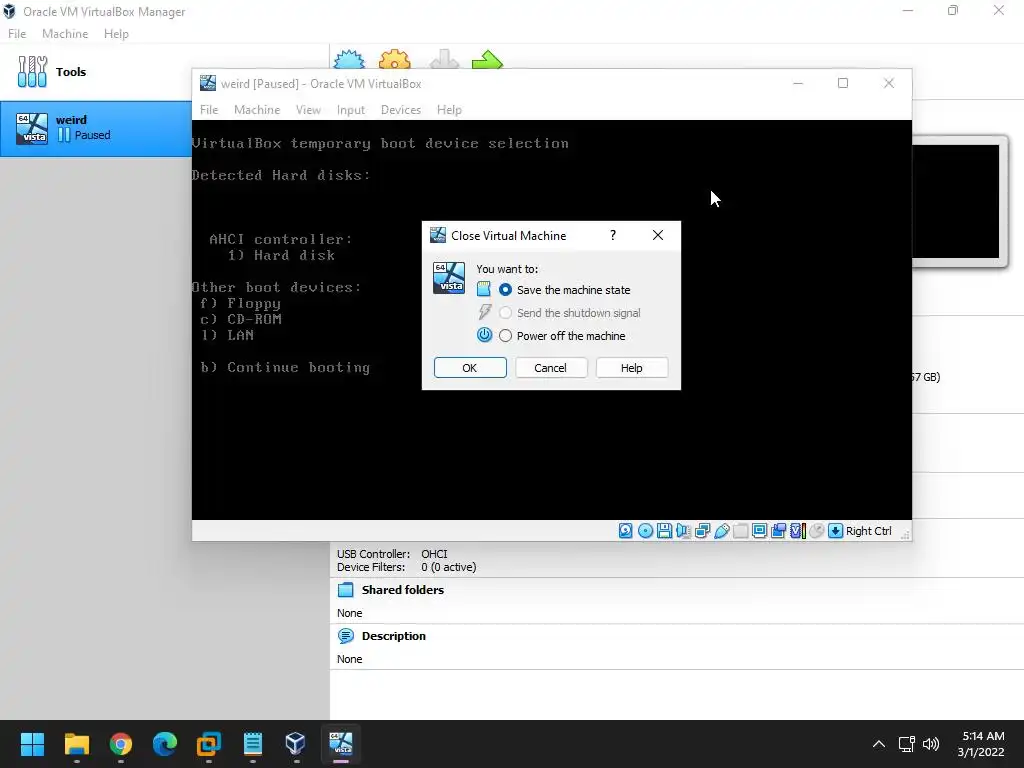Open View menu in the VM window
Image resolution: width=1024 pixels, height=768 pixels.
[308, 110]
